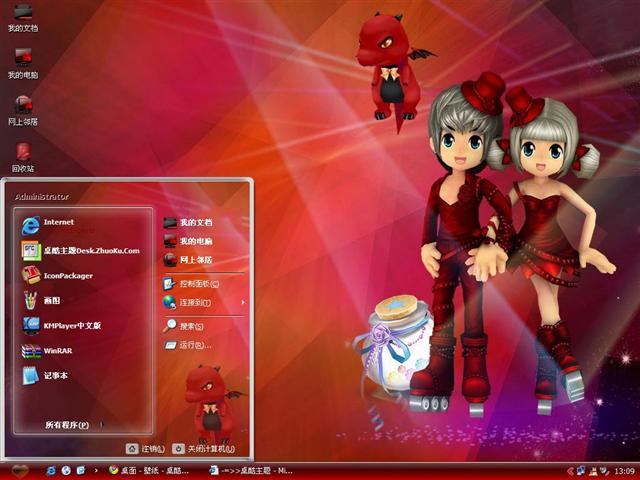Expand 连接到(T) submenu

[x=204, y=302]
